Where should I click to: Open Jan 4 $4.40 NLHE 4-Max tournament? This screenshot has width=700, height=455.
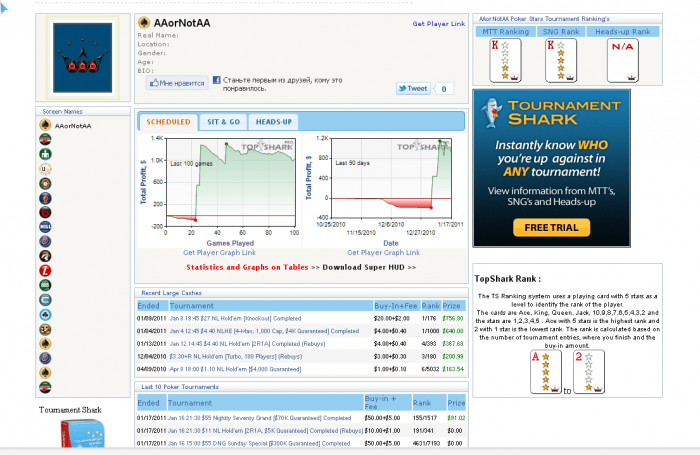pyautogui.click(x=264, y=331)
